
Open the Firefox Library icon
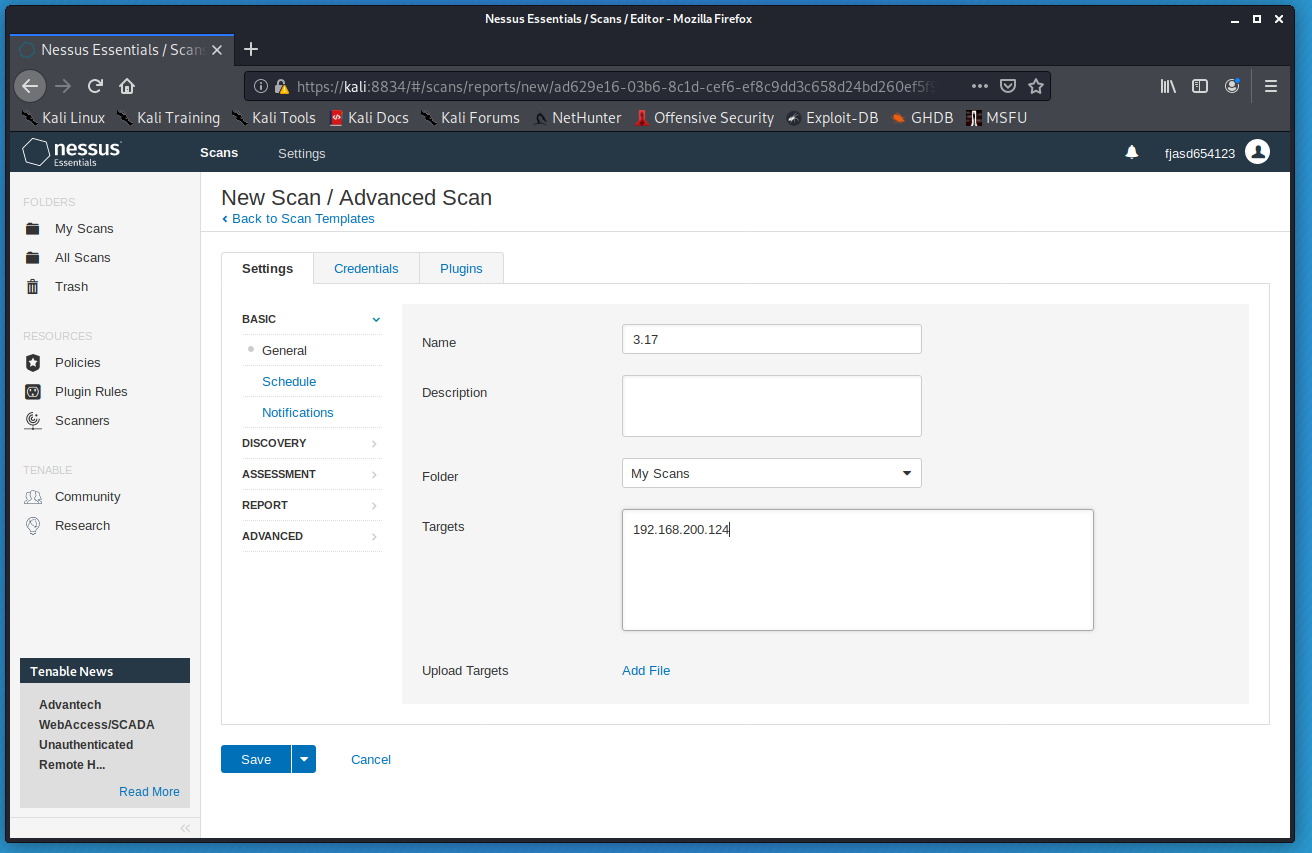[1168, 86]
